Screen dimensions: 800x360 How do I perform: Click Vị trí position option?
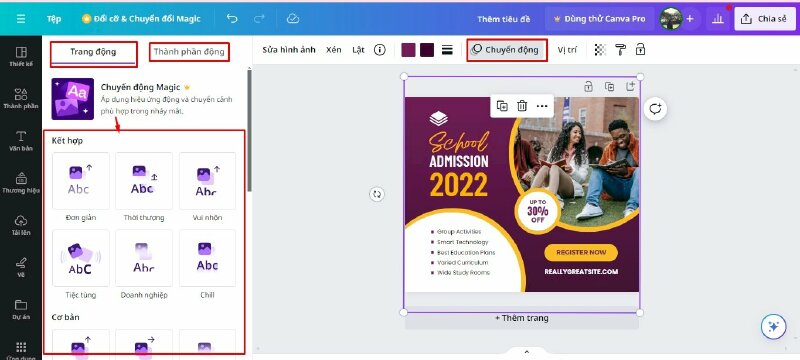click(567, 50)
